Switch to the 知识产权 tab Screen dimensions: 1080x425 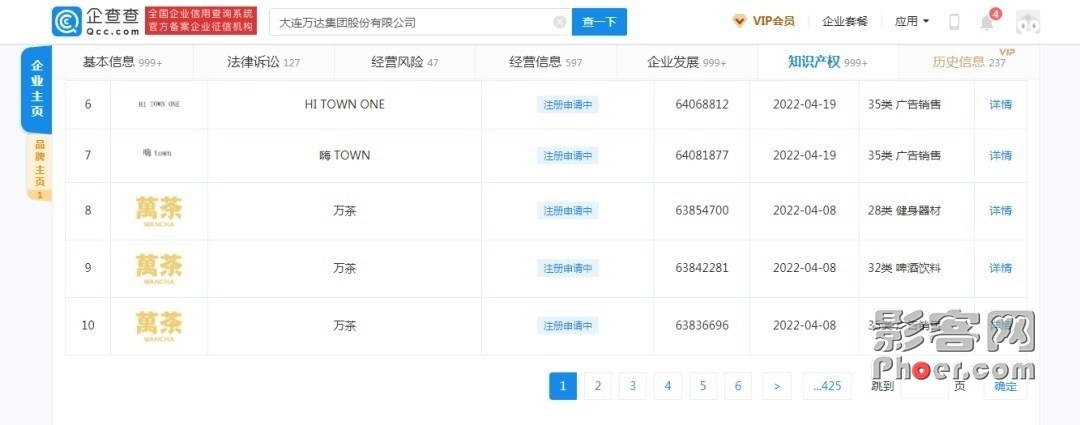[828, 62]
